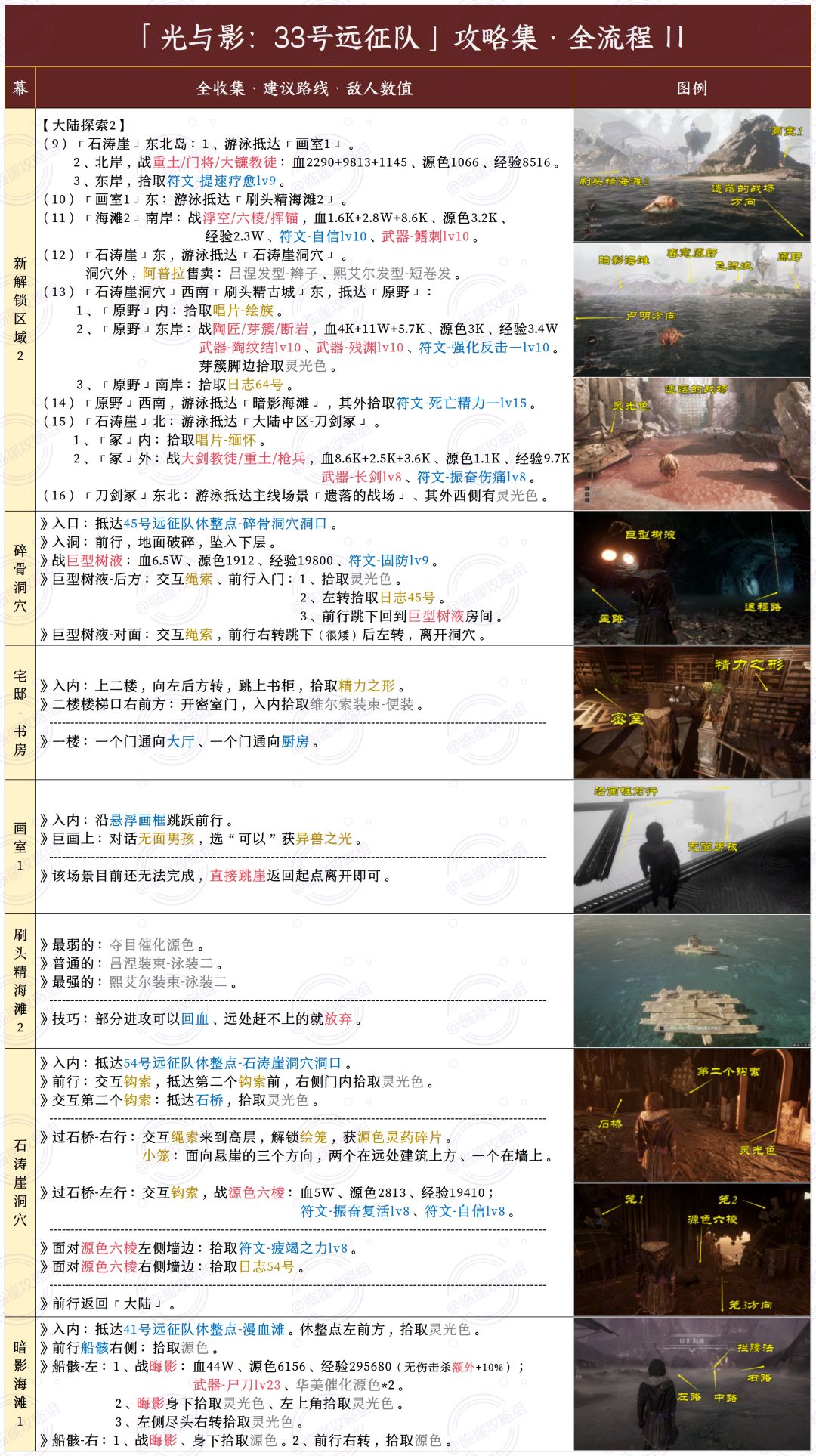Click blue text 符文-固防lv9

(x=388, y=561)
